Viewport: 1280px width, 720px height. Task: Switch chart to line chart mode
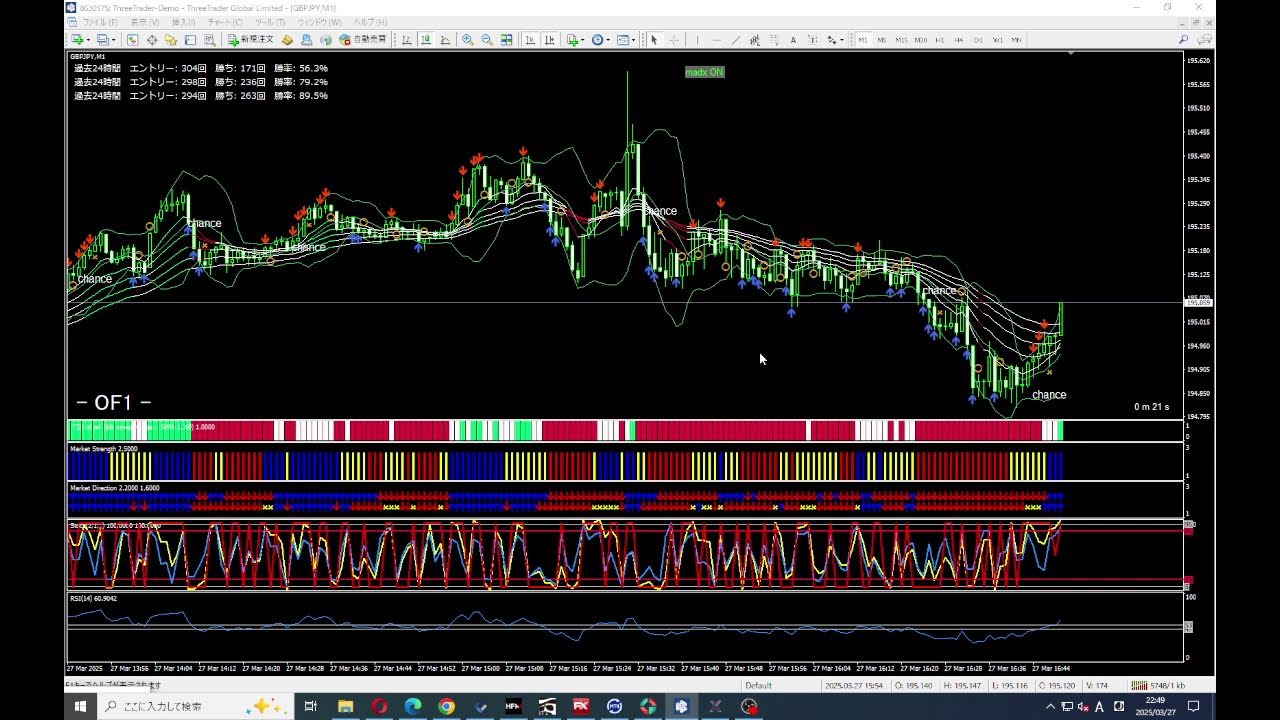point(444,40)
